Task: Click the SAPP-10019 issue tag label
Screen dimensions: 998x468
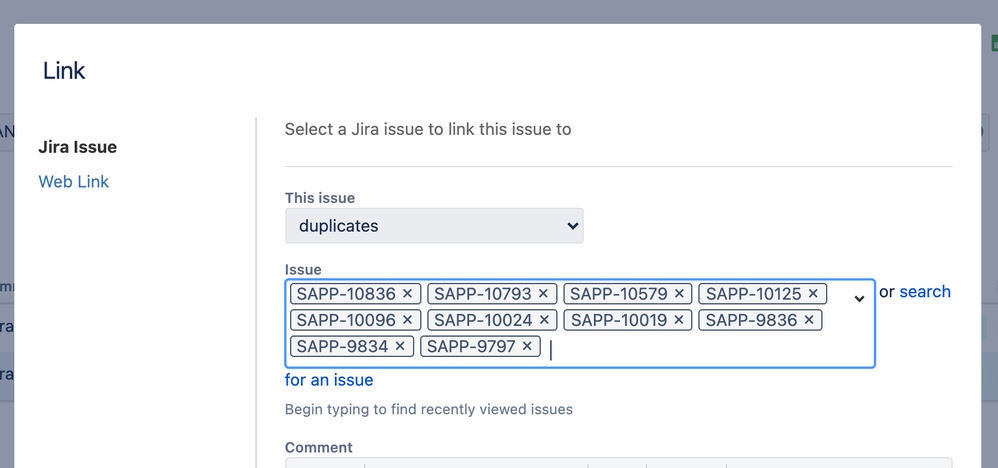Action: click(x=619, y=320)
